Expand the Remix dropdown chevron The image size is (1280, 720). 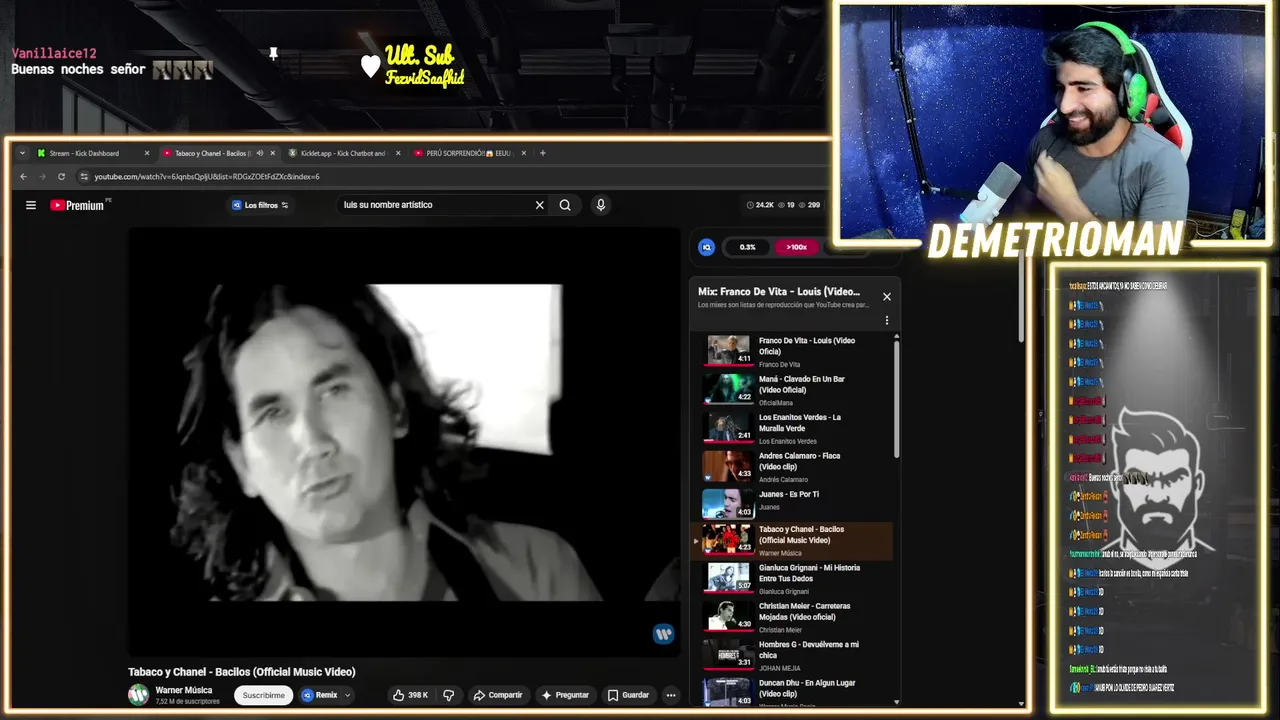click(348, 695)
